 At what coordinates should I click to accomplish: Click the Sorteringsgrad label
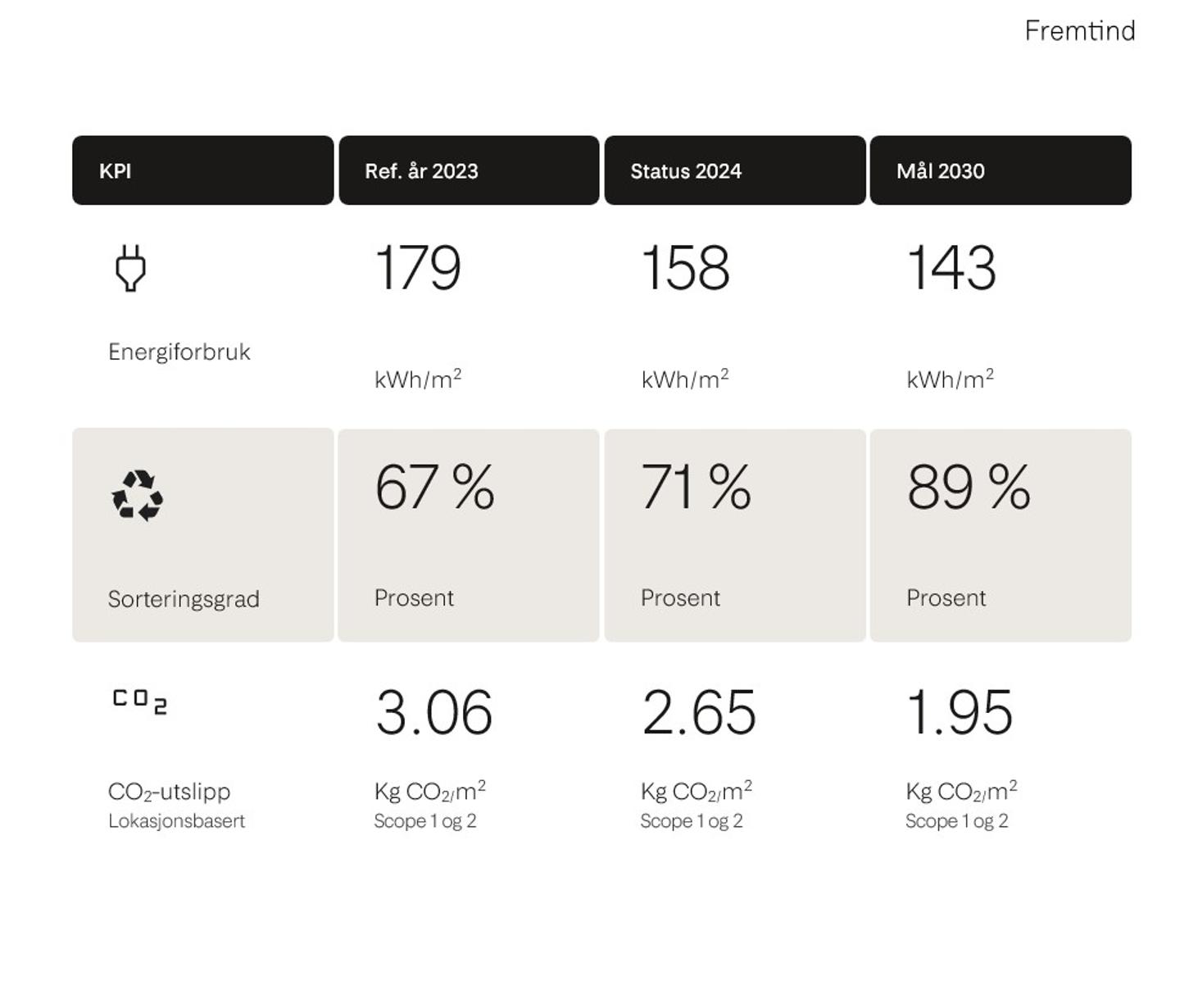point(184,599)
